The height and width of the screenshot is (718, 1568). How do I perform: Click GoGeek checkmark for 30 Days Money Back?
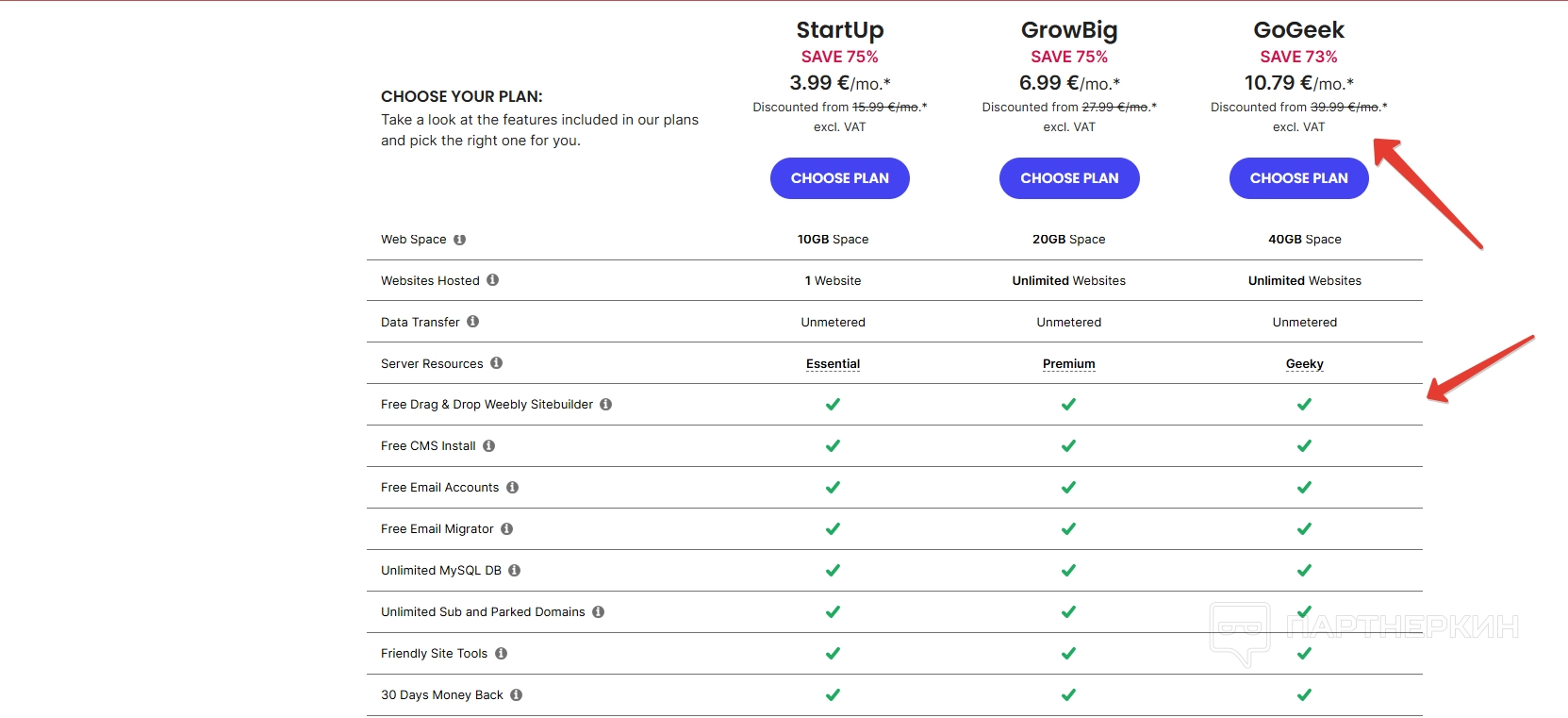pos(1304,695)
